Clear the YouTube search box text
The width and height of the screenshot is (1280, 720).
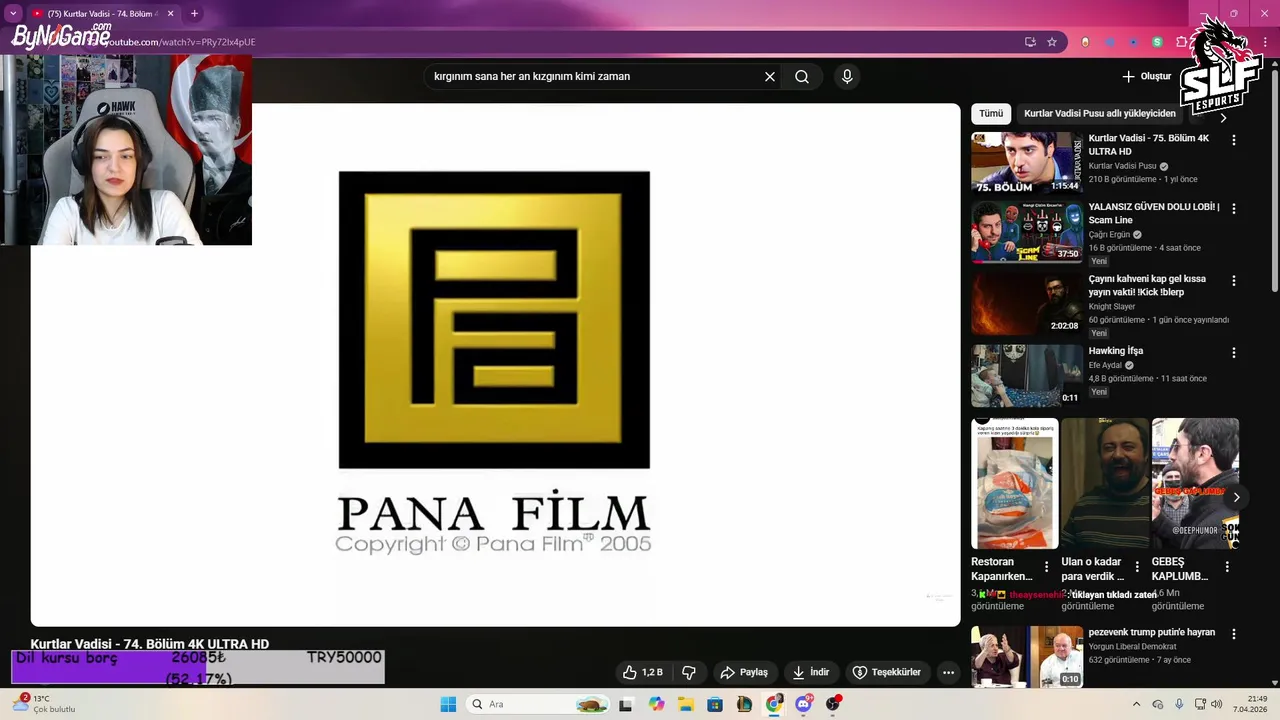coord(770,76)
